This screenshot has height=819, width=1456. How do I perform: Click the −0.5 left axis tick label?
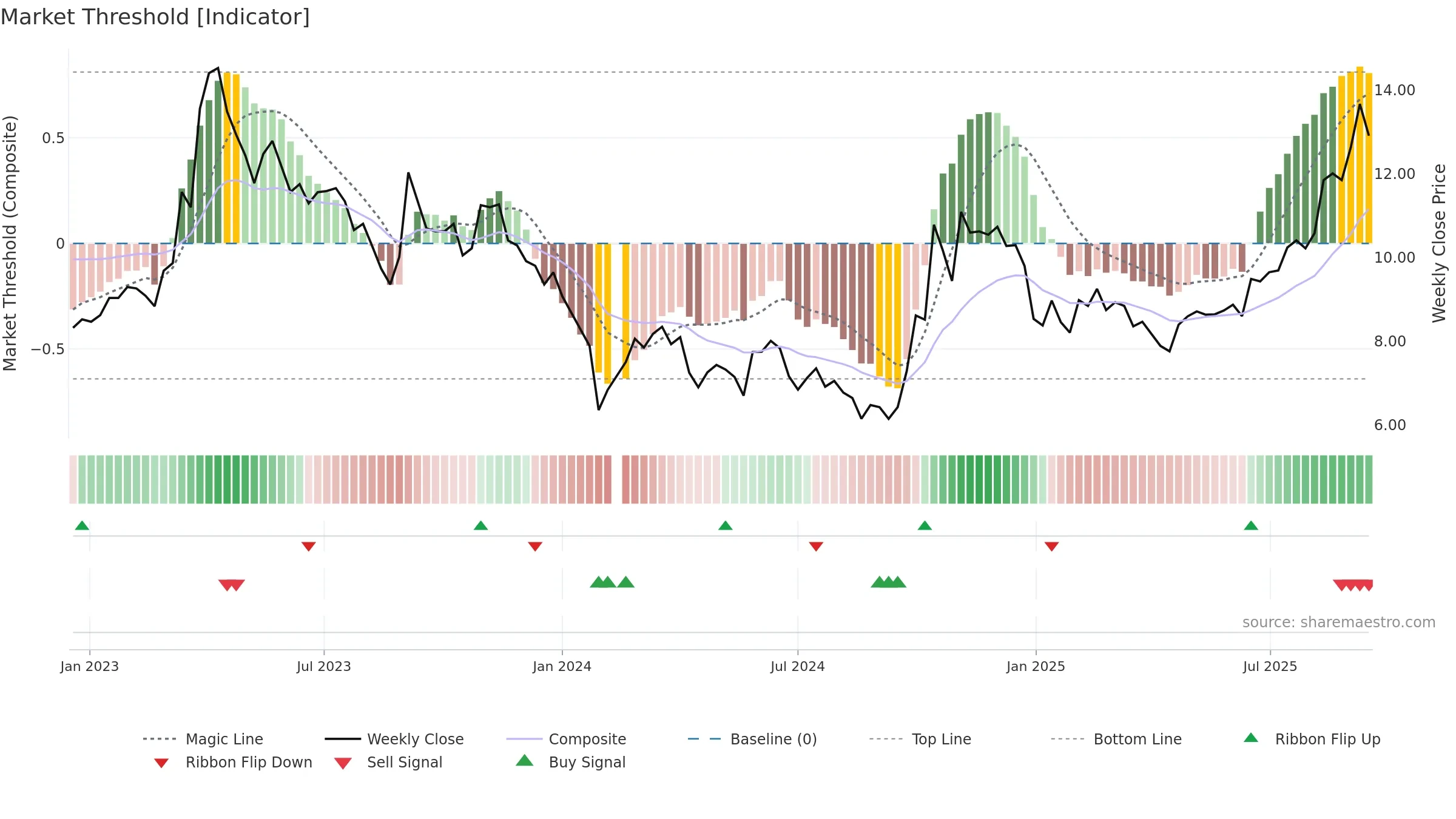pos(48,349)
